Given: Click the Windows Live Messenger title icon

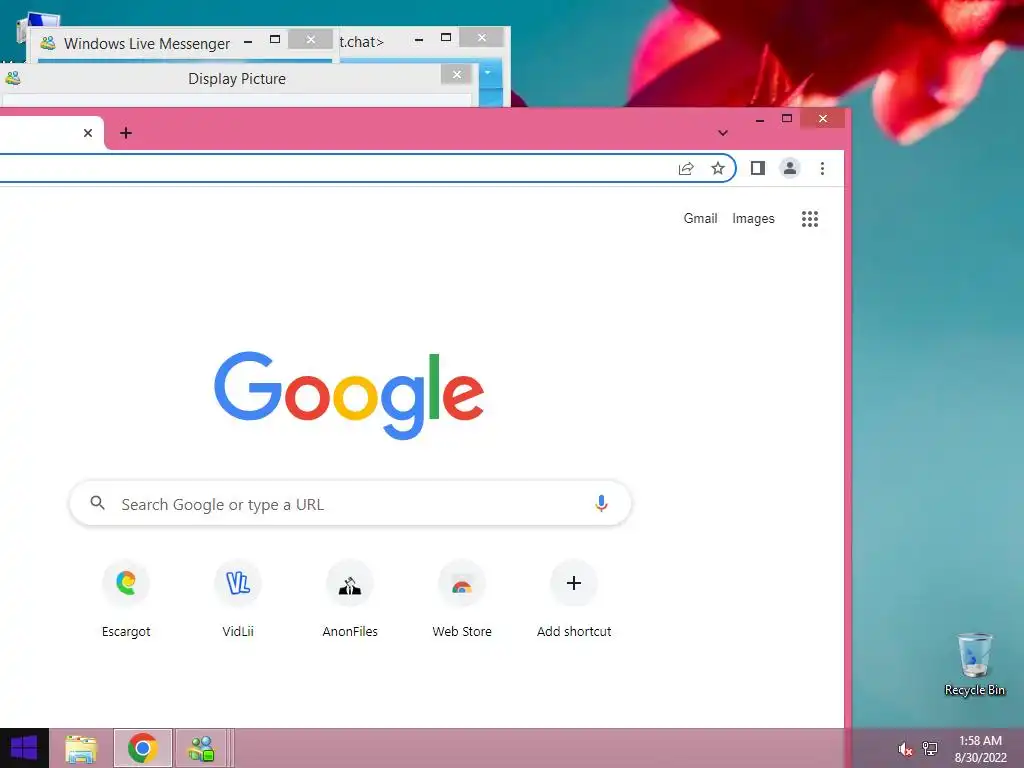Looking at the screenshot, I should (48, 43).
